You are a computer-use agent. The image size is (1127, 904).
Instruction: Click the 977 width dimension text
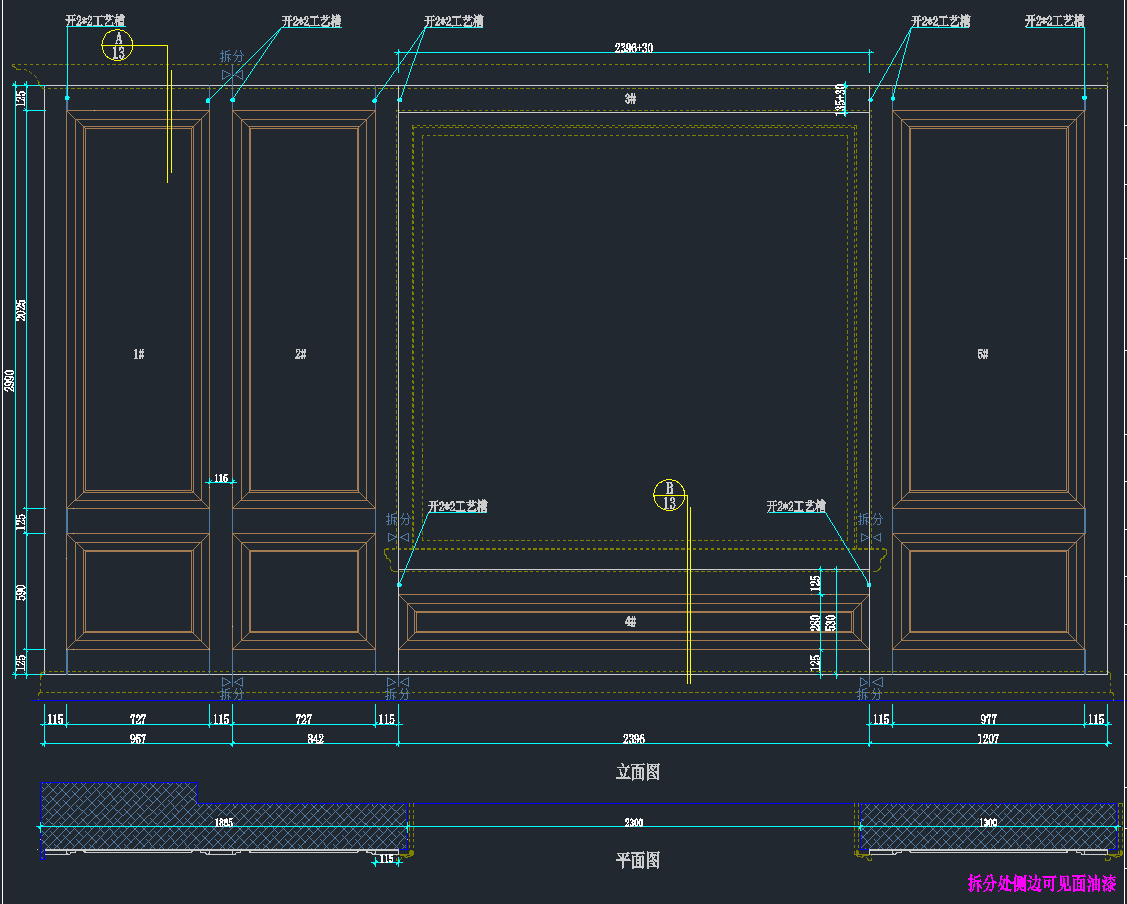point(987,719)
